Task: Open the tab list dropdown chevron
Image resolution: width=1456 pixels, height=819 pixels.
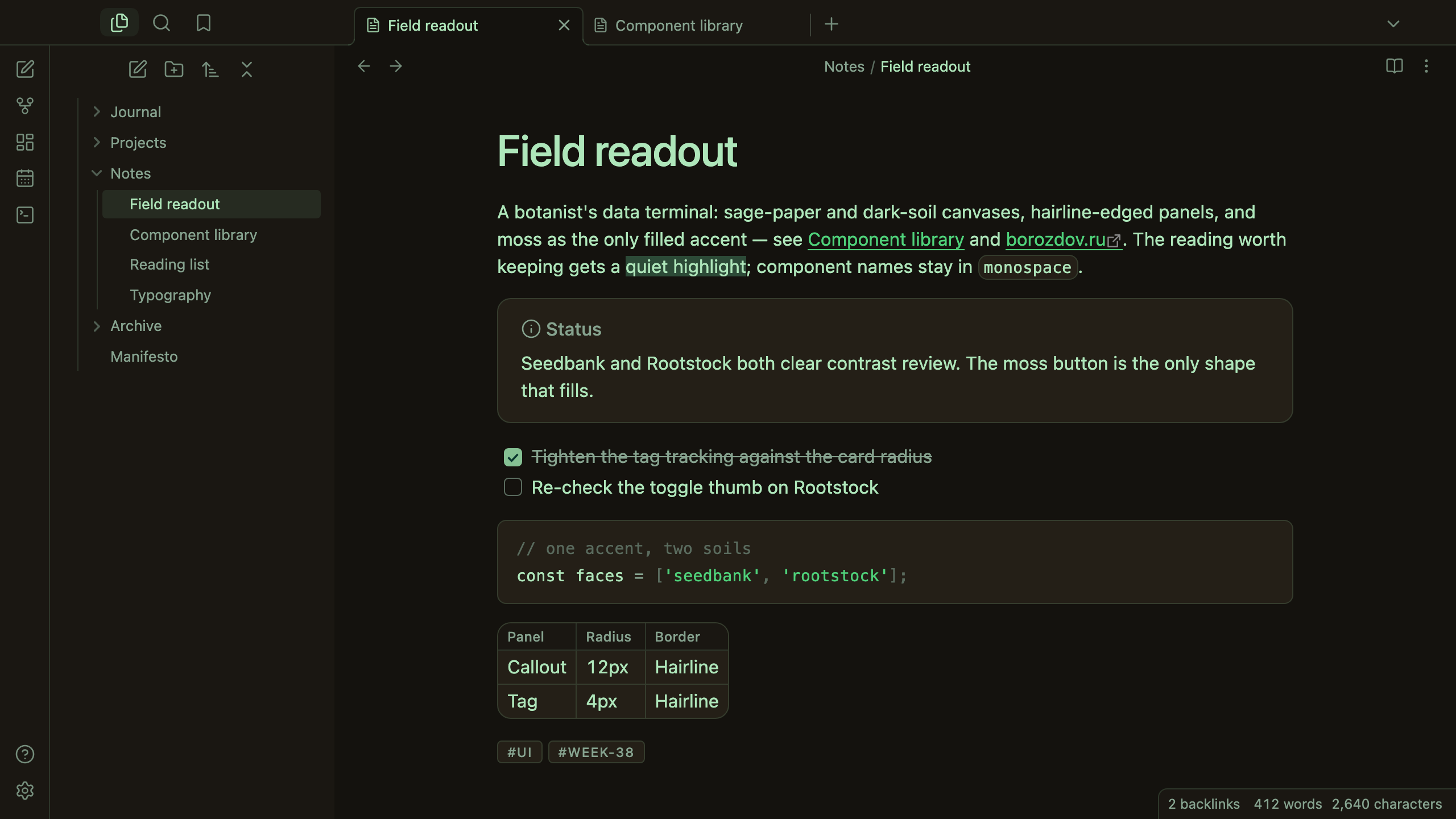Action: tap(1393, 24)
